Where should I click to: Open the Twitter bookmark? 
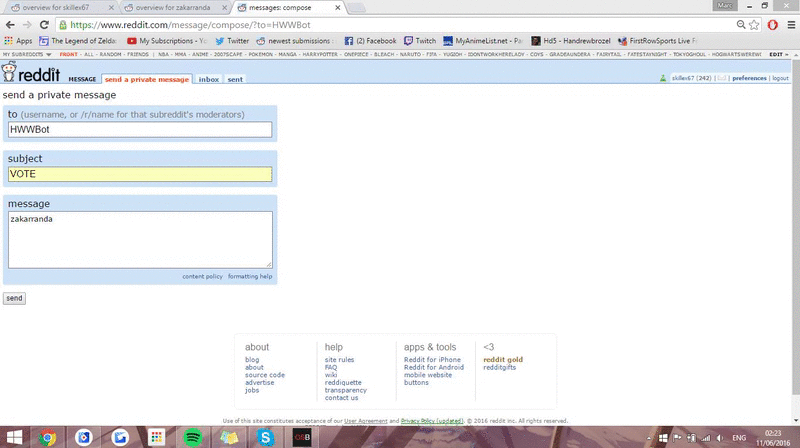coord(232,41)
